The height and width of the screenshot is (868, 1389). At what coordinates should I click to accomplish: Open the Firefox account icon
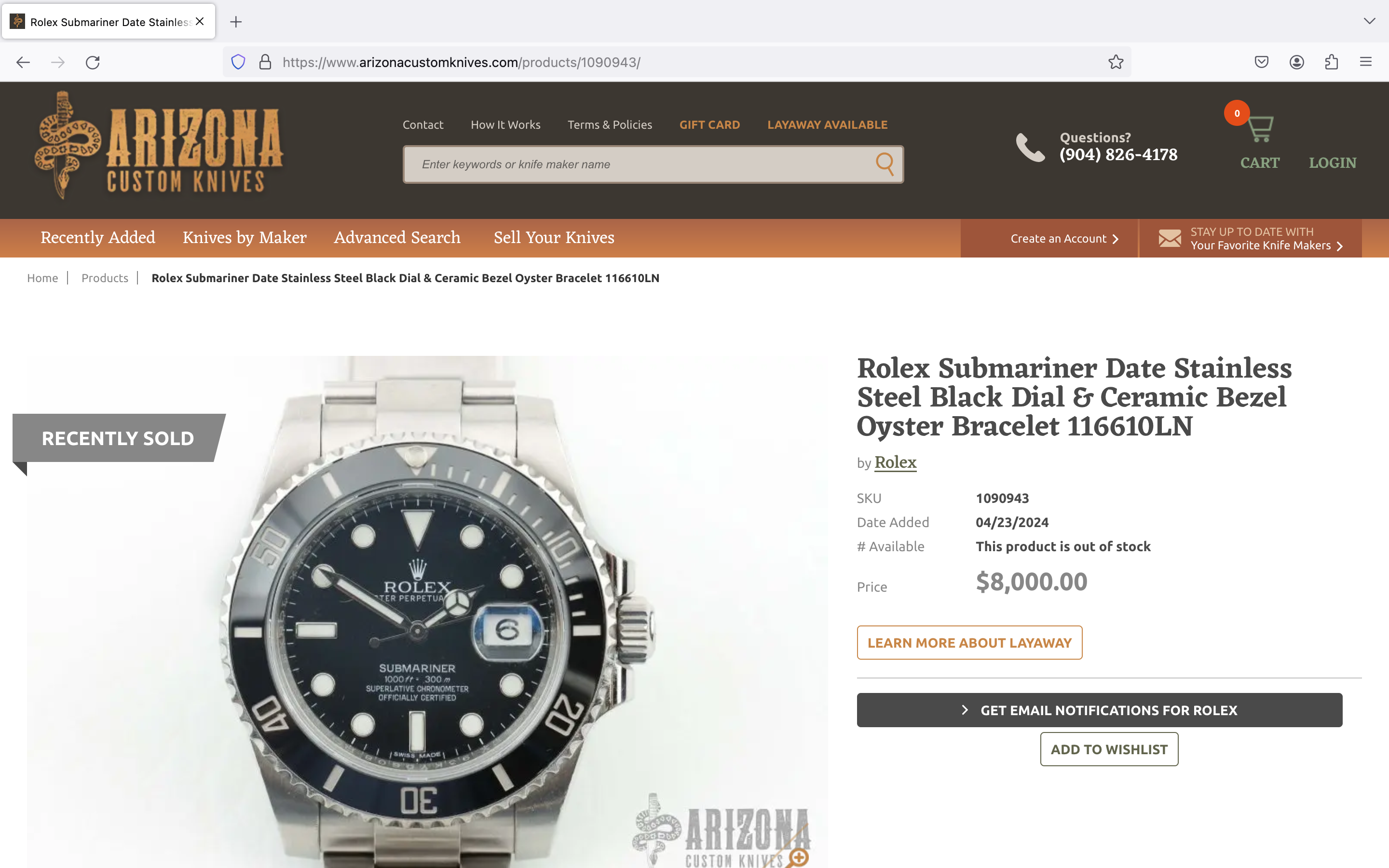[1296, 62]
